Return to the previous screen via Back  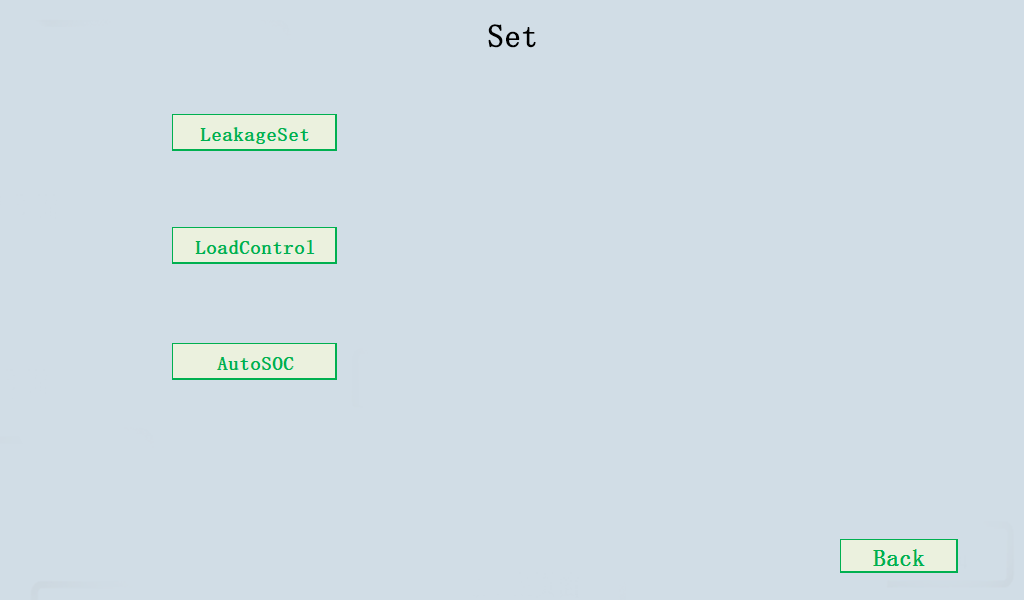click(x=898, y=557)
